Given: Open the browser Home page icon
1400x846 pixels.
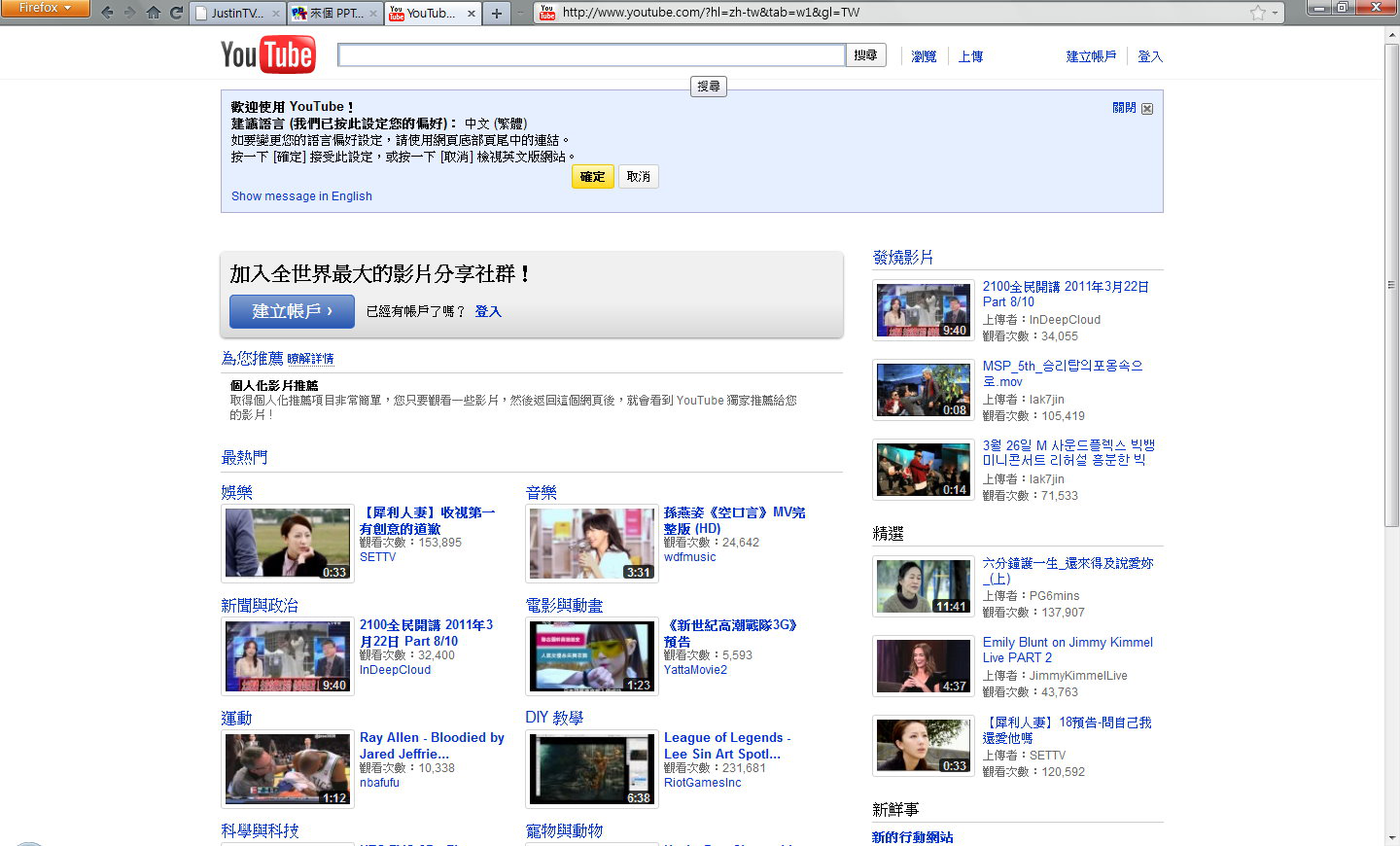Looking at the screenshot, I should 154,13.
